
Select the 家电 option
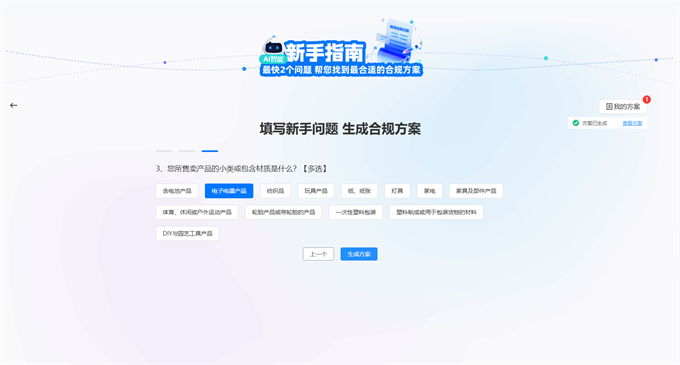point(430,191)
